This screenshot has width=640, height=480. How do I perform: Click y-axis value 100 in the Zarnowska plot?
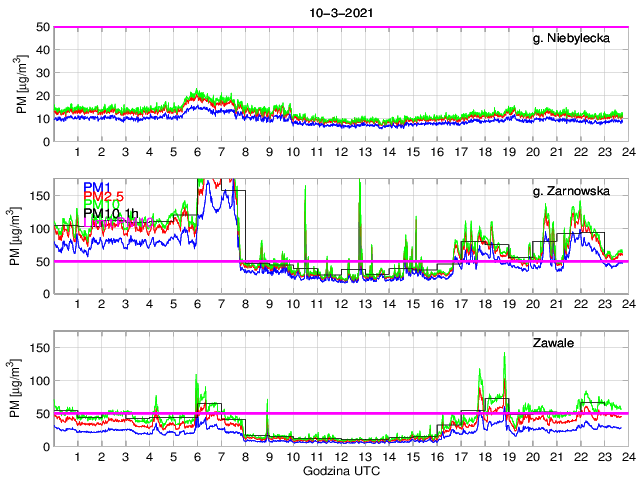click(x=40, y=229)
